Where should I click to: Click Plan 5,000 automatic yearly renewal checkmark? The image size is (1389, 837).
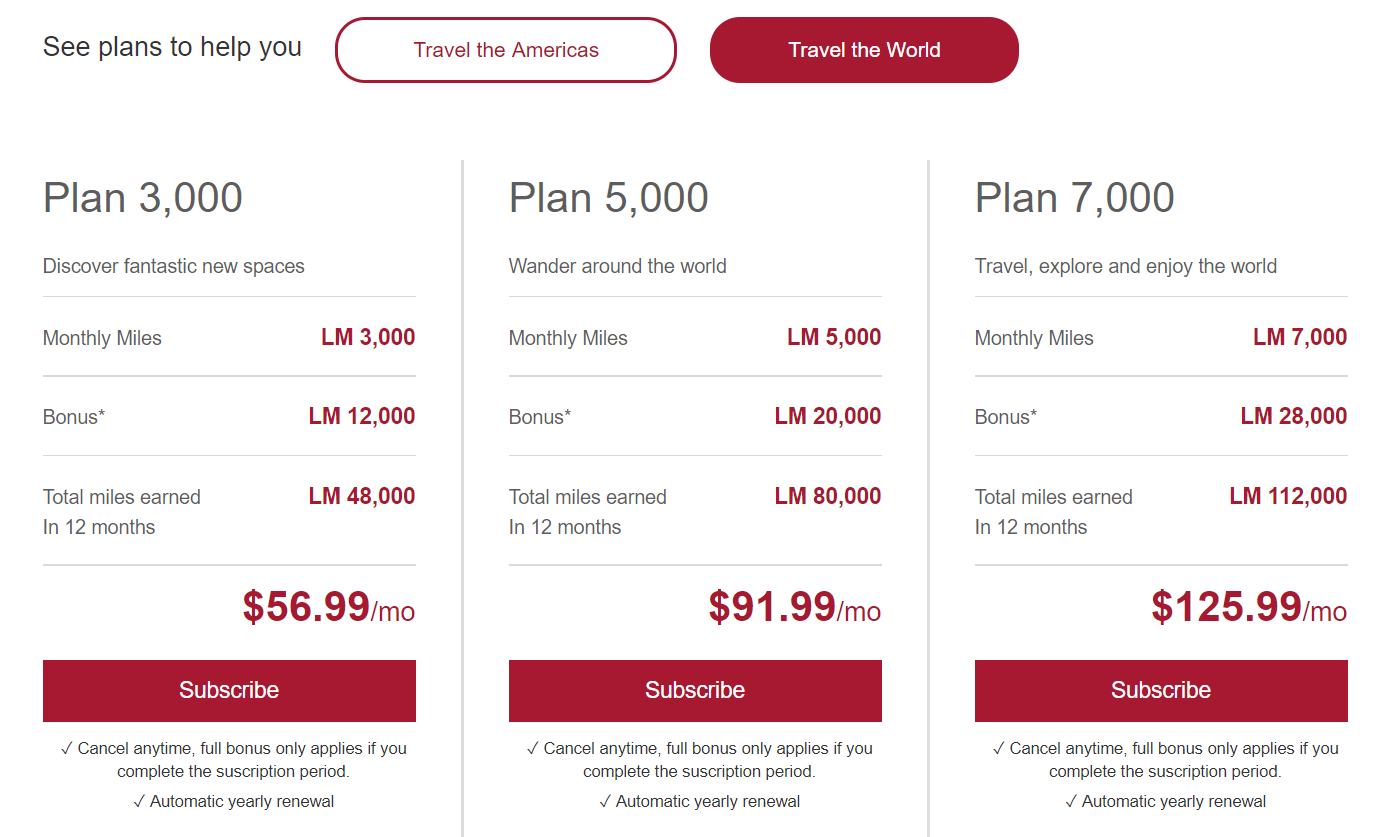click(605, 801)
